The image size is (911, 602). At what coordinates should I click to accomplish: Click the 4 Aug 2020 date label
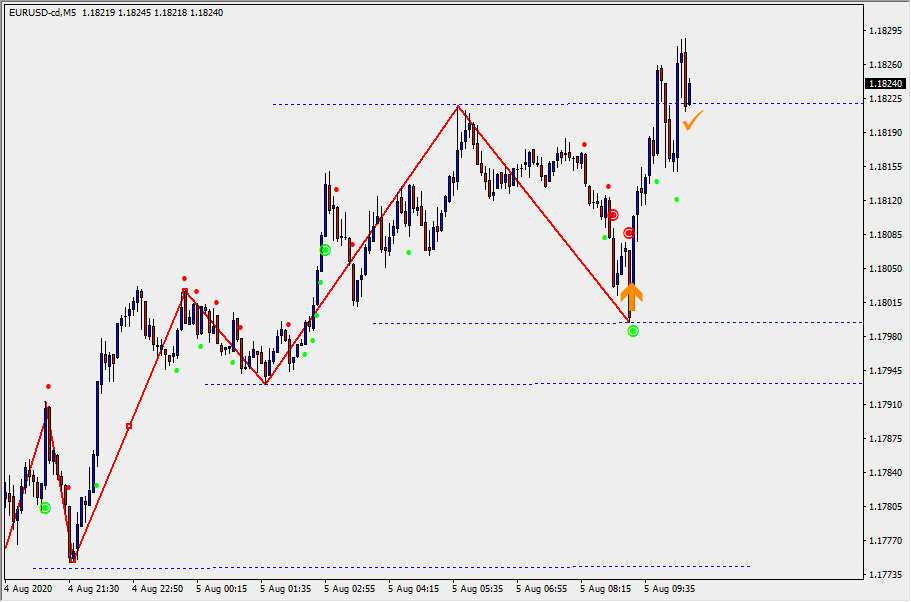pyautogui.click(x=28, y=589)
